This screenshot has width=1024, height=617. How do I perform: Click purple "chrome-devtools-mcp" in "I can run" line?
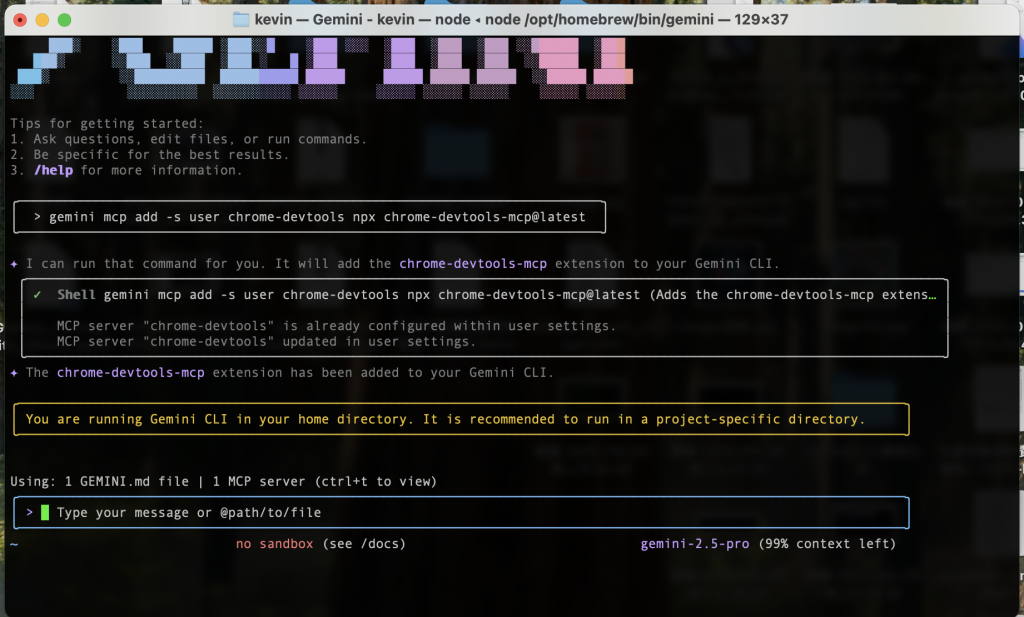coord(473,264)
